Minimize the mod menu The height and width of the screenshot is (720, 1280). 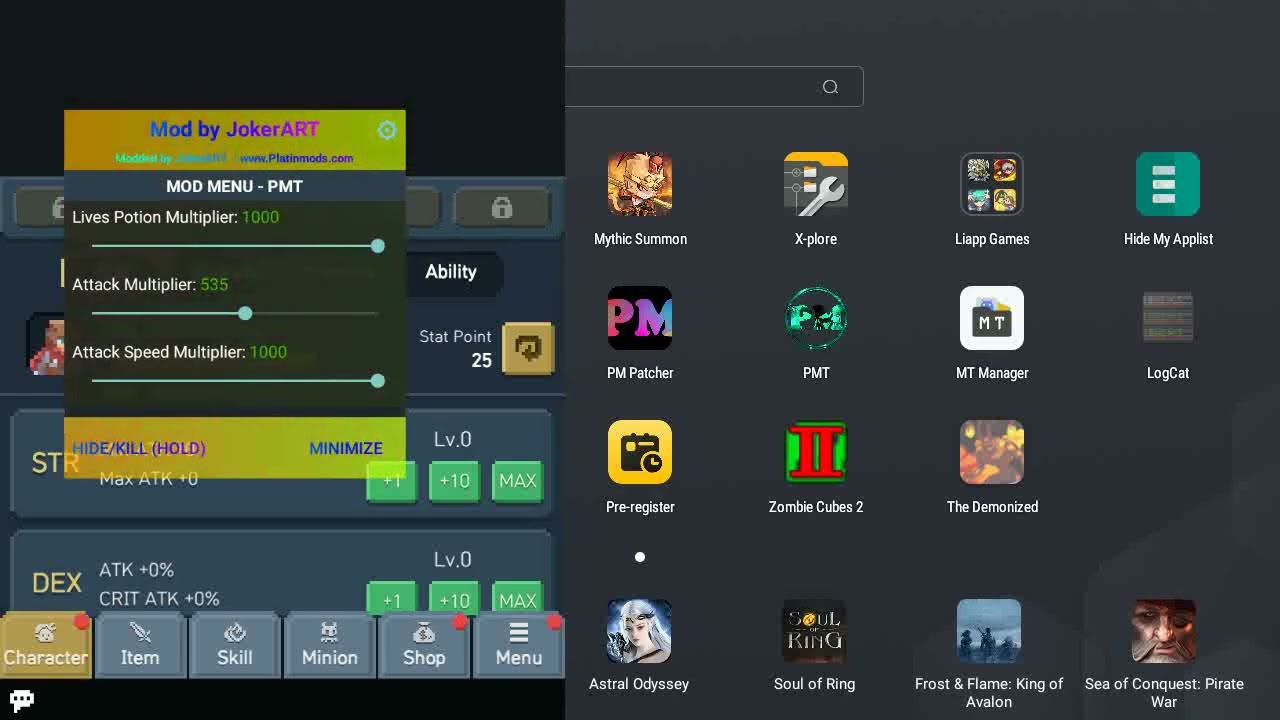[346, 448]
